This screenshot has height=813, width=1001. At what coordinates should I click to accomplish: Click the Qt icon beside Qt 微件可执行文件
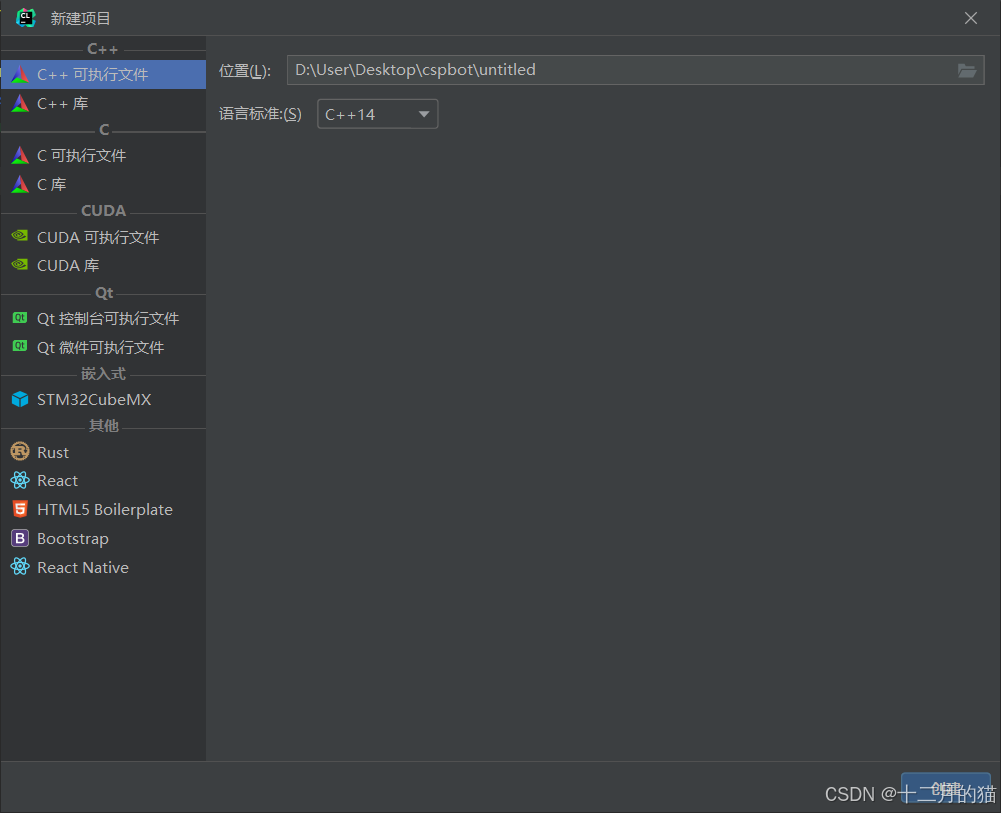click(20, 346)
